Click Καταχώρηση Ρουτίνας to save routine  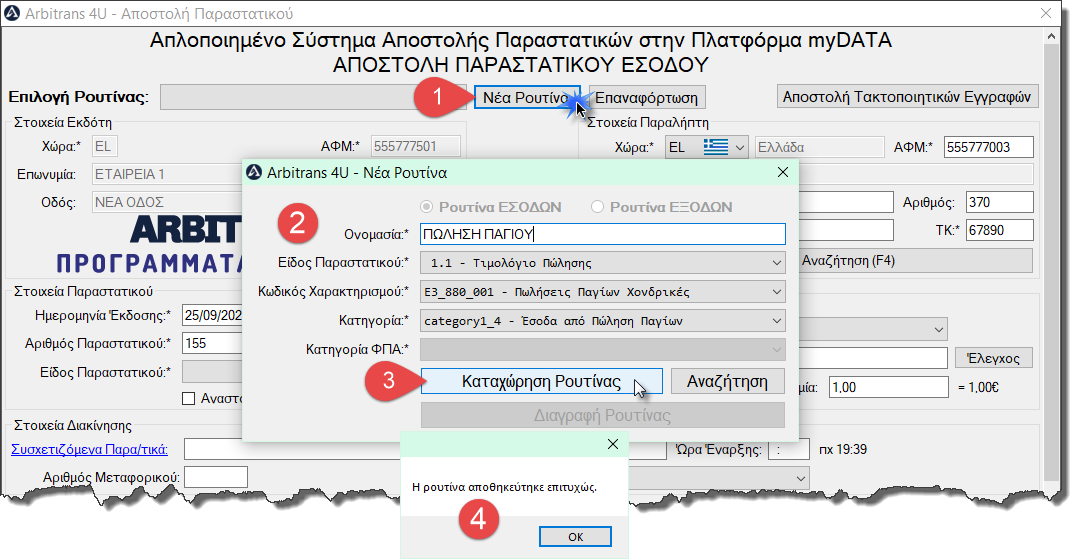pyautogui.click(x=541, y=381)
